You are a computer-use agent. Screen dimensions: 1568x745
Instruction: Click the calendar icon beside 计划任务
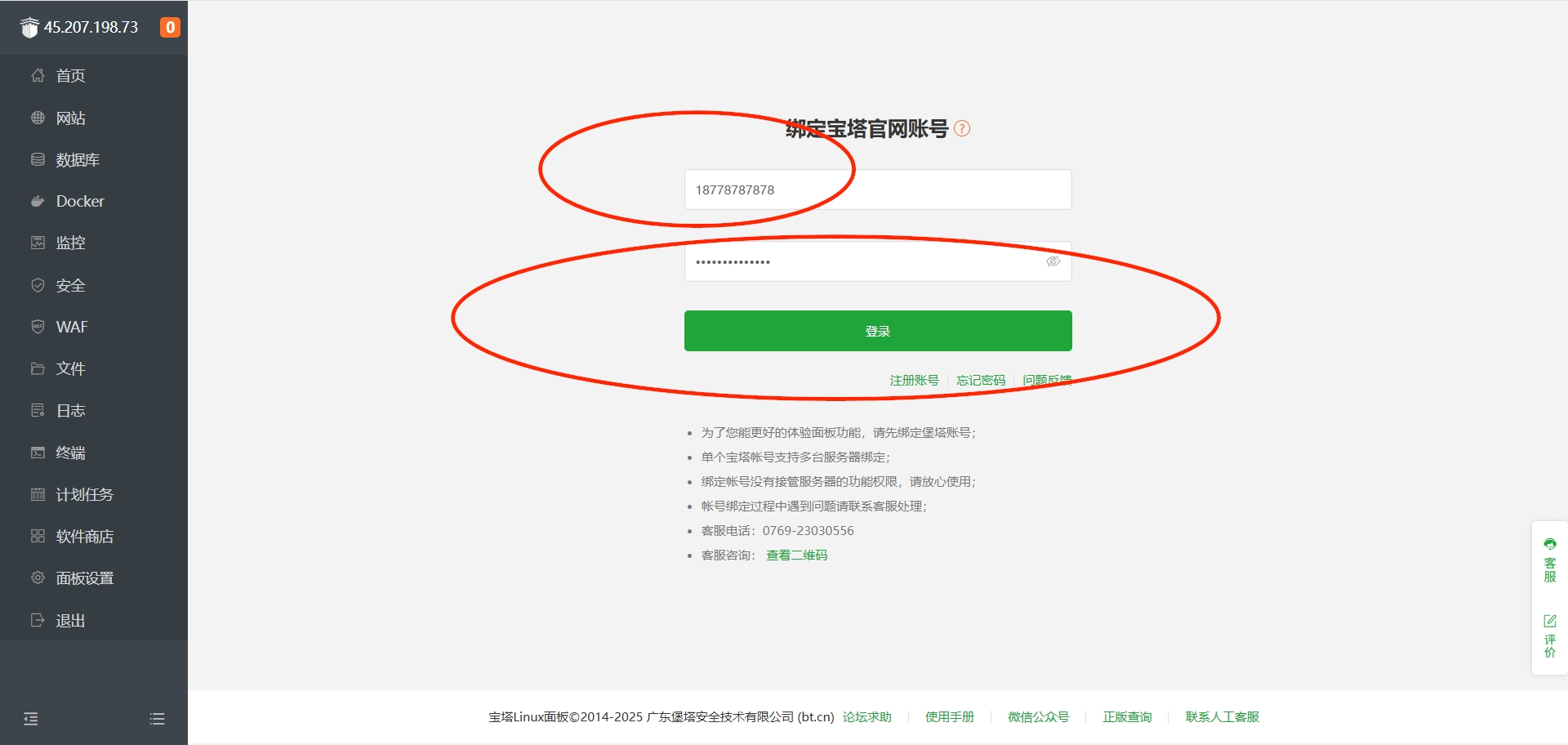[38, 494]
